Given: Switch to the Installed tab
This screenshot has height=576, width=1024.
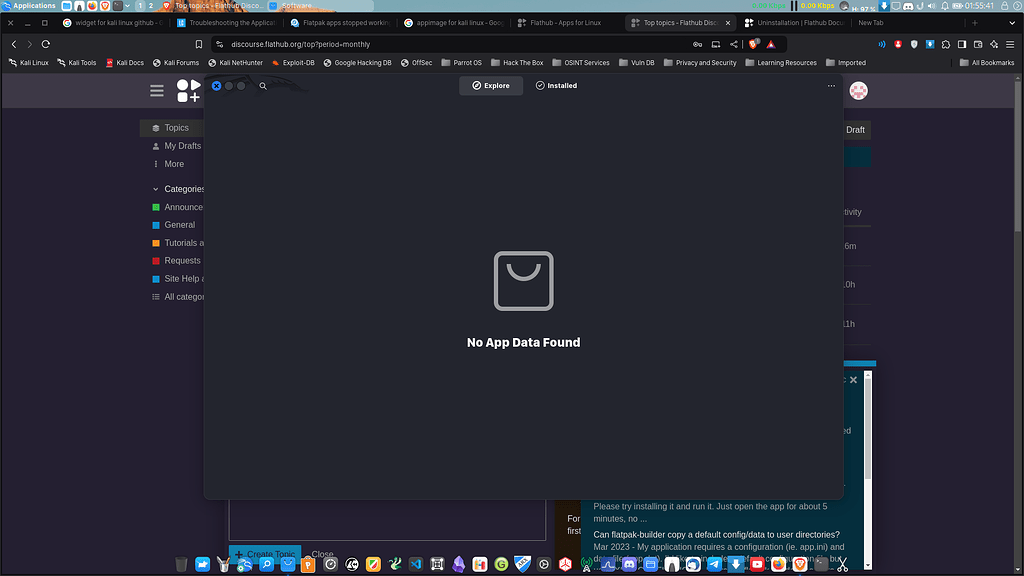Looking at the screenshot, I should click(x=556, y=85).
